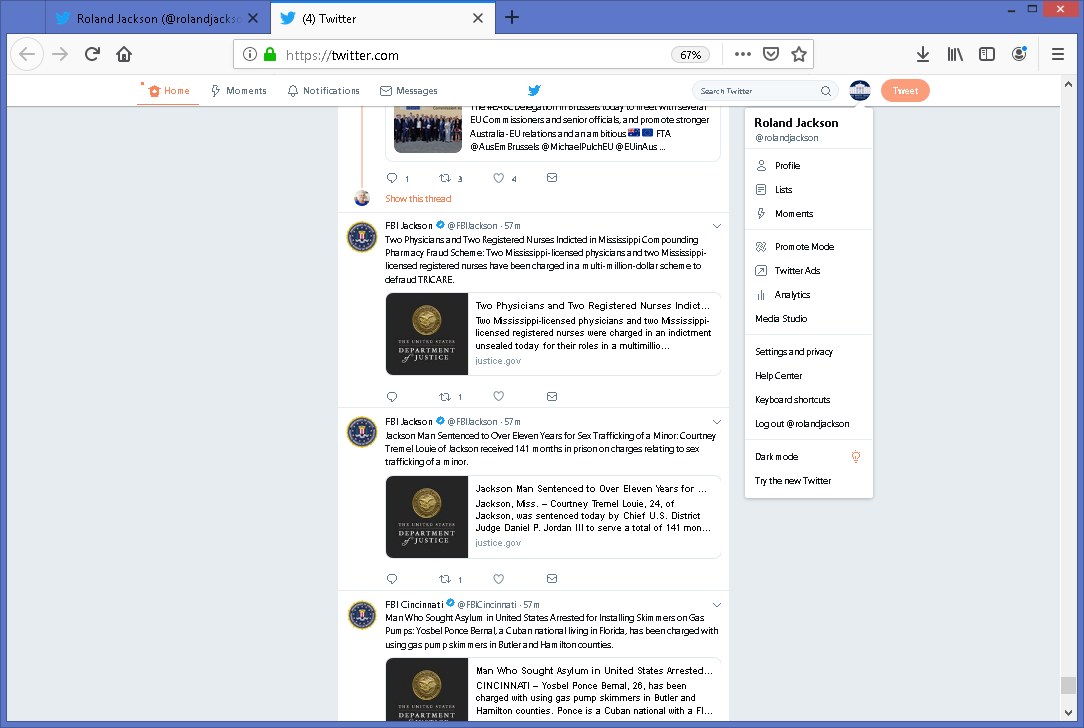The image size is (1084, 728).
Task: Open new browser tab with plus button
Action: coord(512,18)
